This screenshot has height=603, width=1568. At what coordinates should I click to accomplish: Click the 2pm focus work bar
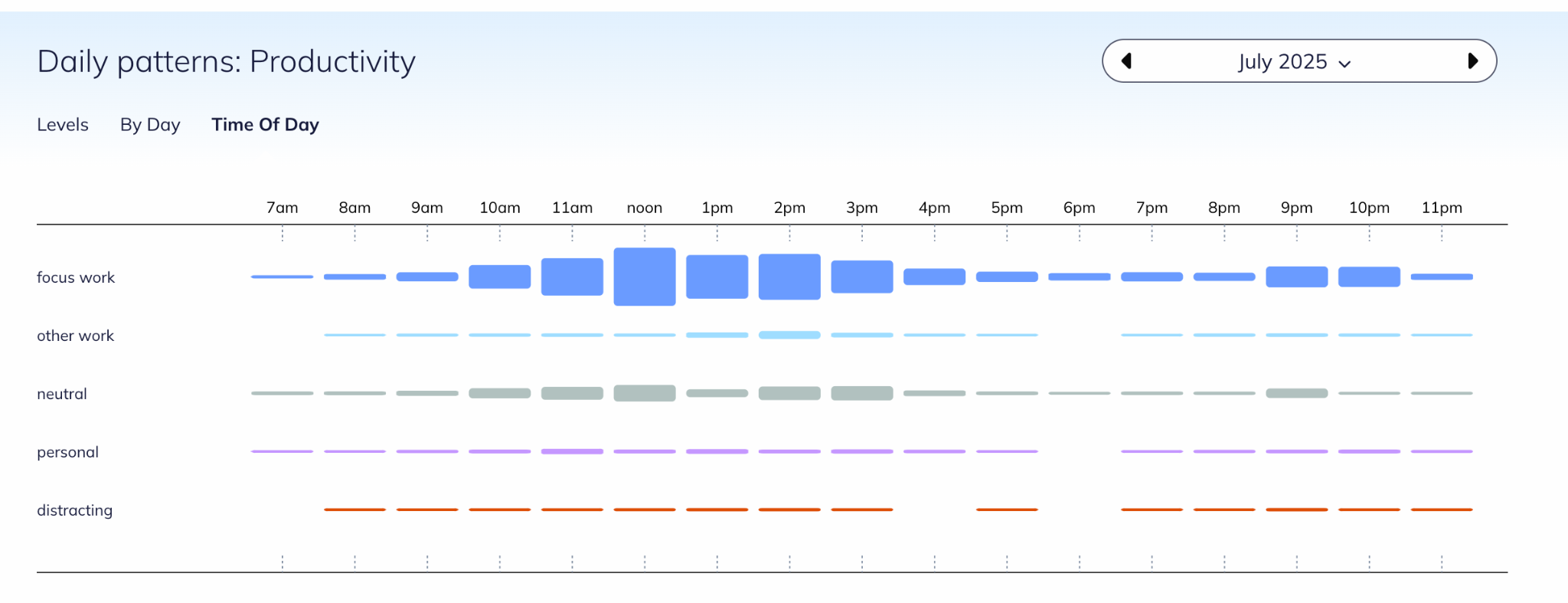[789, 277]
